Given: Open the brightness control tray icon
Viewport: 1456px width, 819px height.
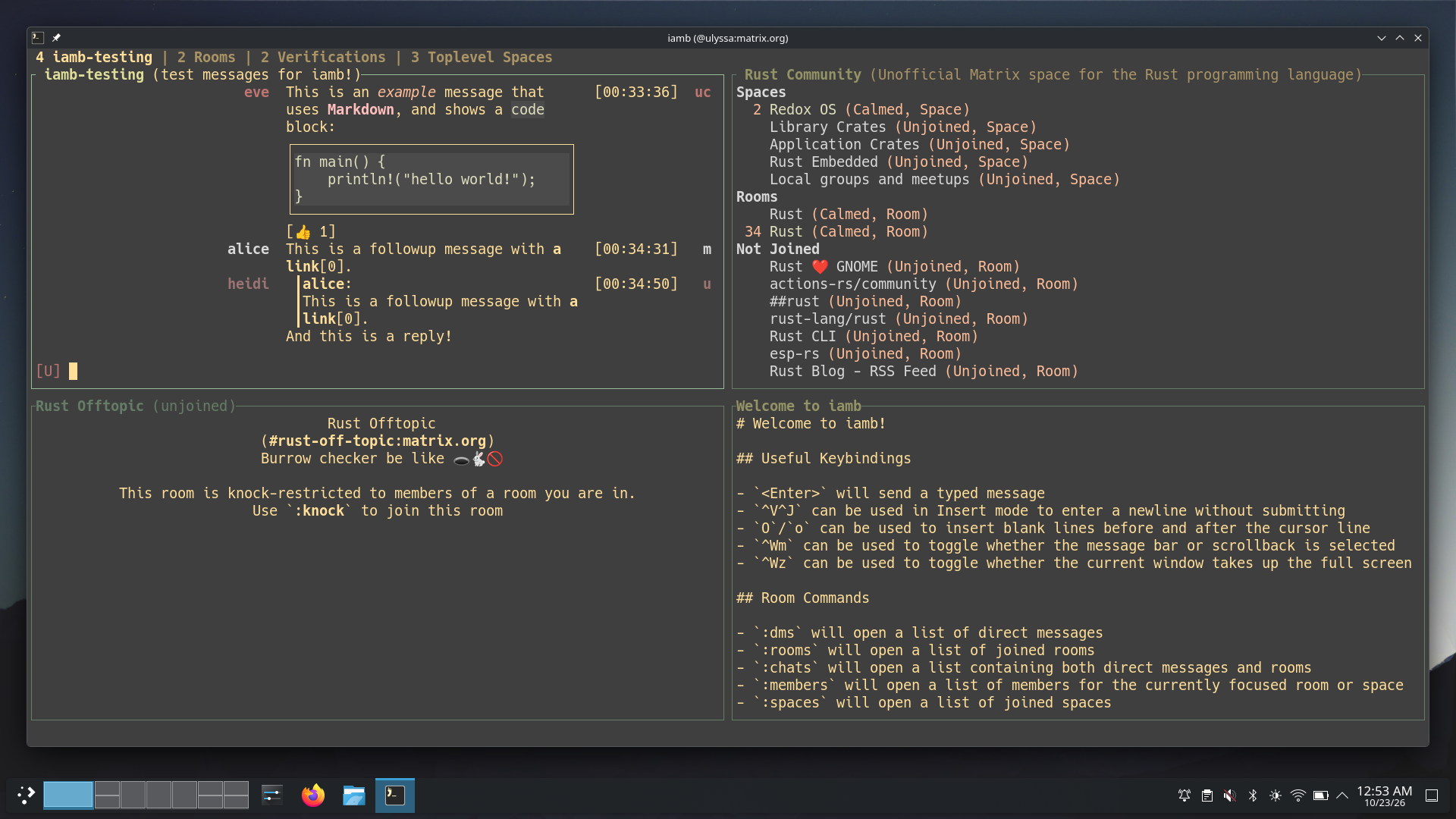Looking at the screenshot, I should tap(1276, 795).
